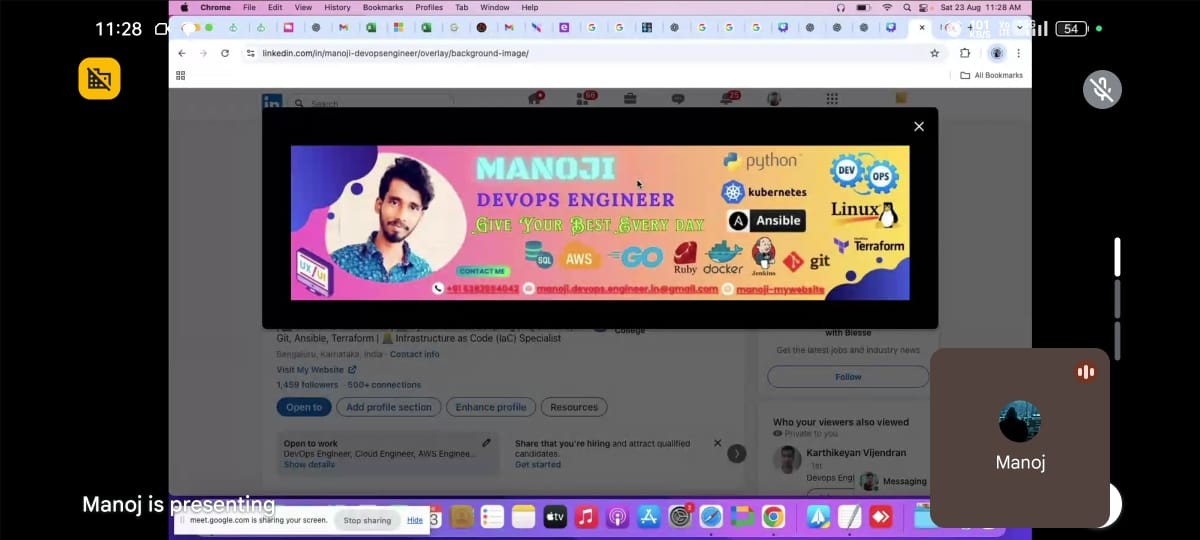Open the History menu in the menu bar
The width and height of the screenshot is (1200, 540).
click(337, 7)
